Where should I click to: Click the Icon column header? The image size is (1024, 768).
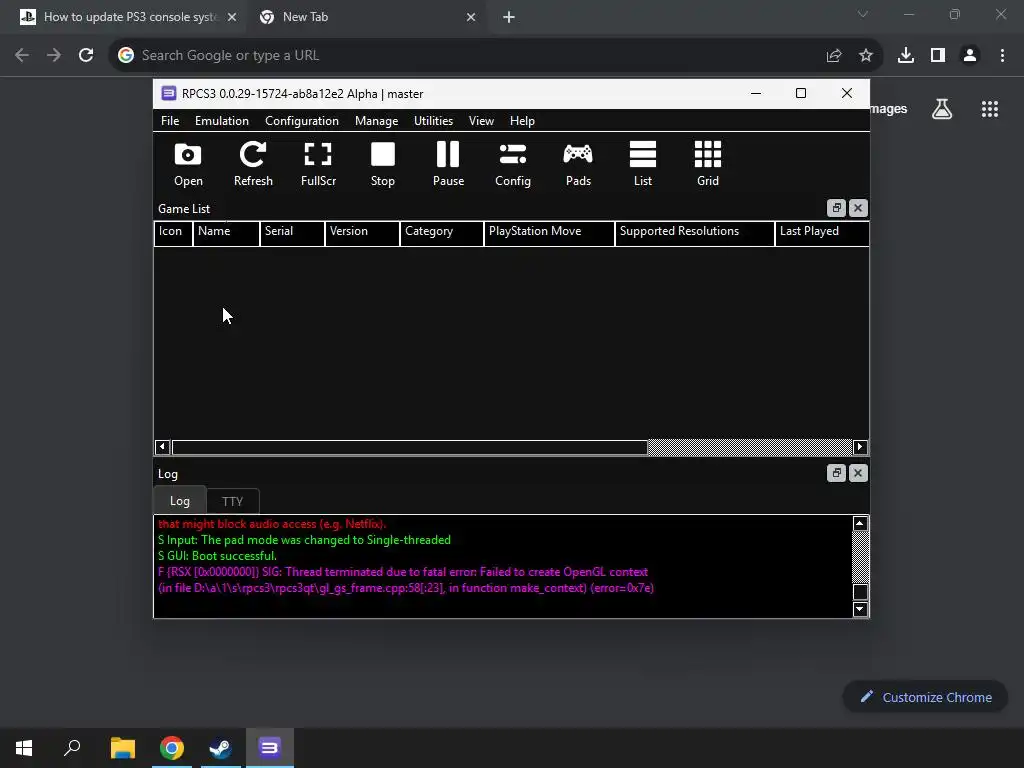(x=173, y=233)
